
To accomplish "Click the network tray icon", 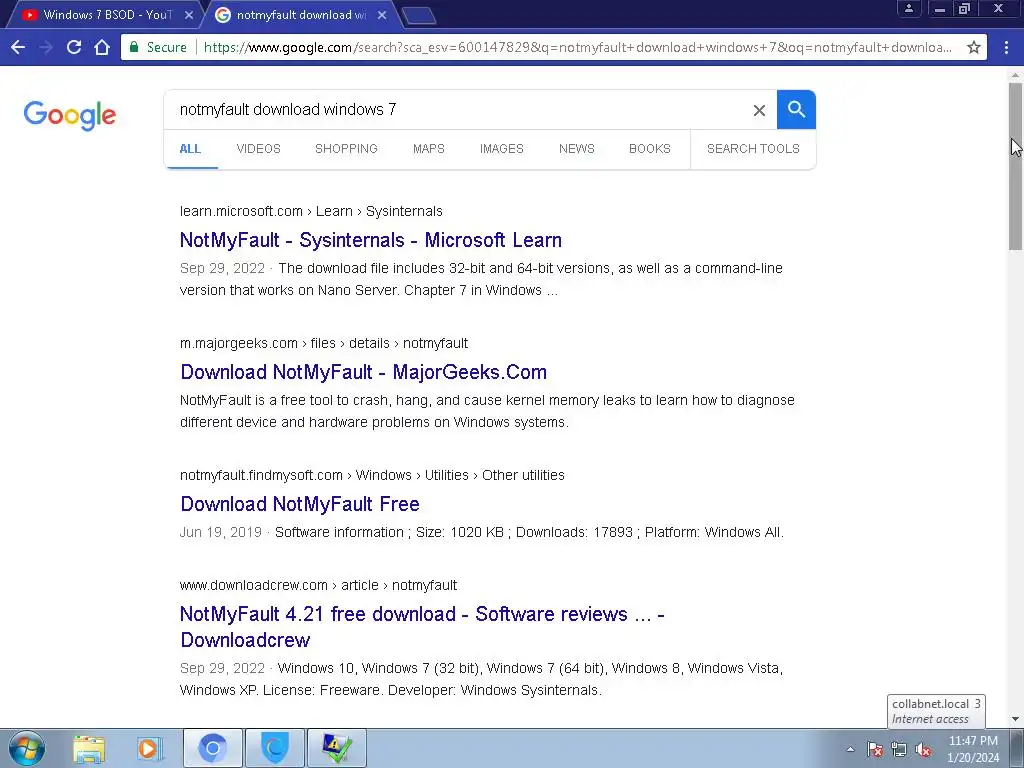I will (x=899, y=750).
